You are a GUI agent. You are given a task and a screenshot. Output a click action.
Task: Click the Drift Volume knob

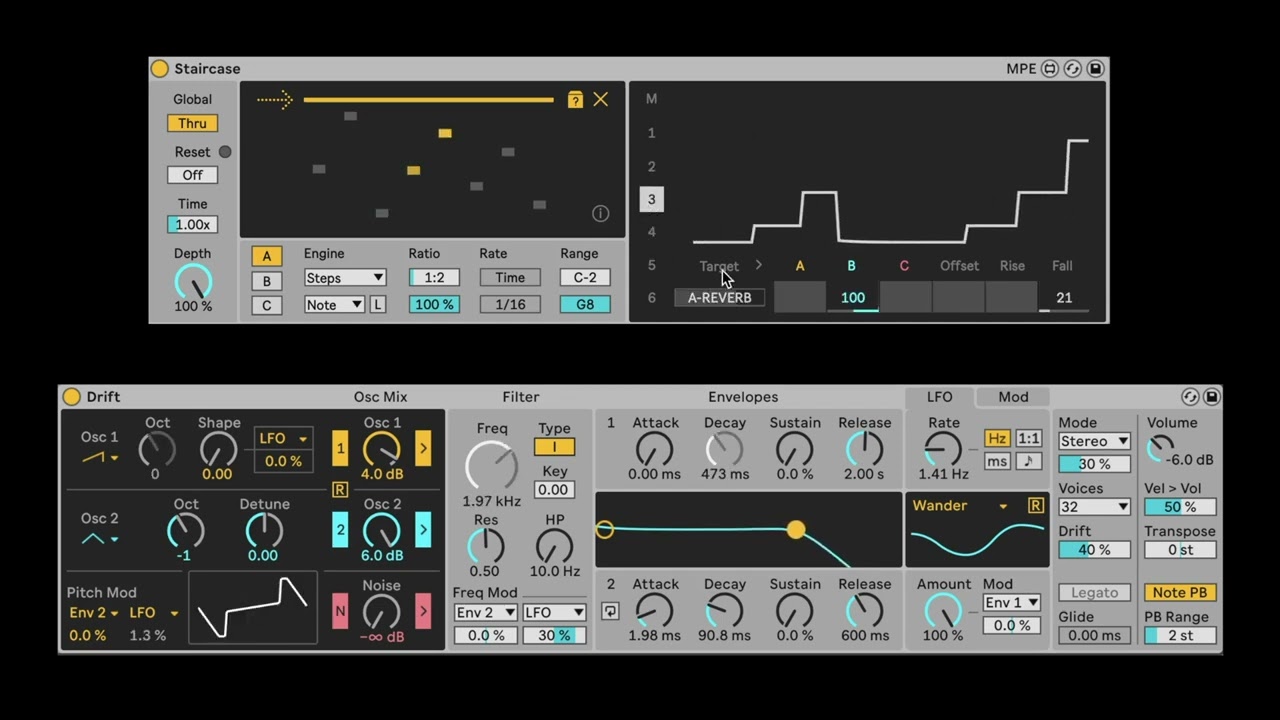(x=1160, y=449)
